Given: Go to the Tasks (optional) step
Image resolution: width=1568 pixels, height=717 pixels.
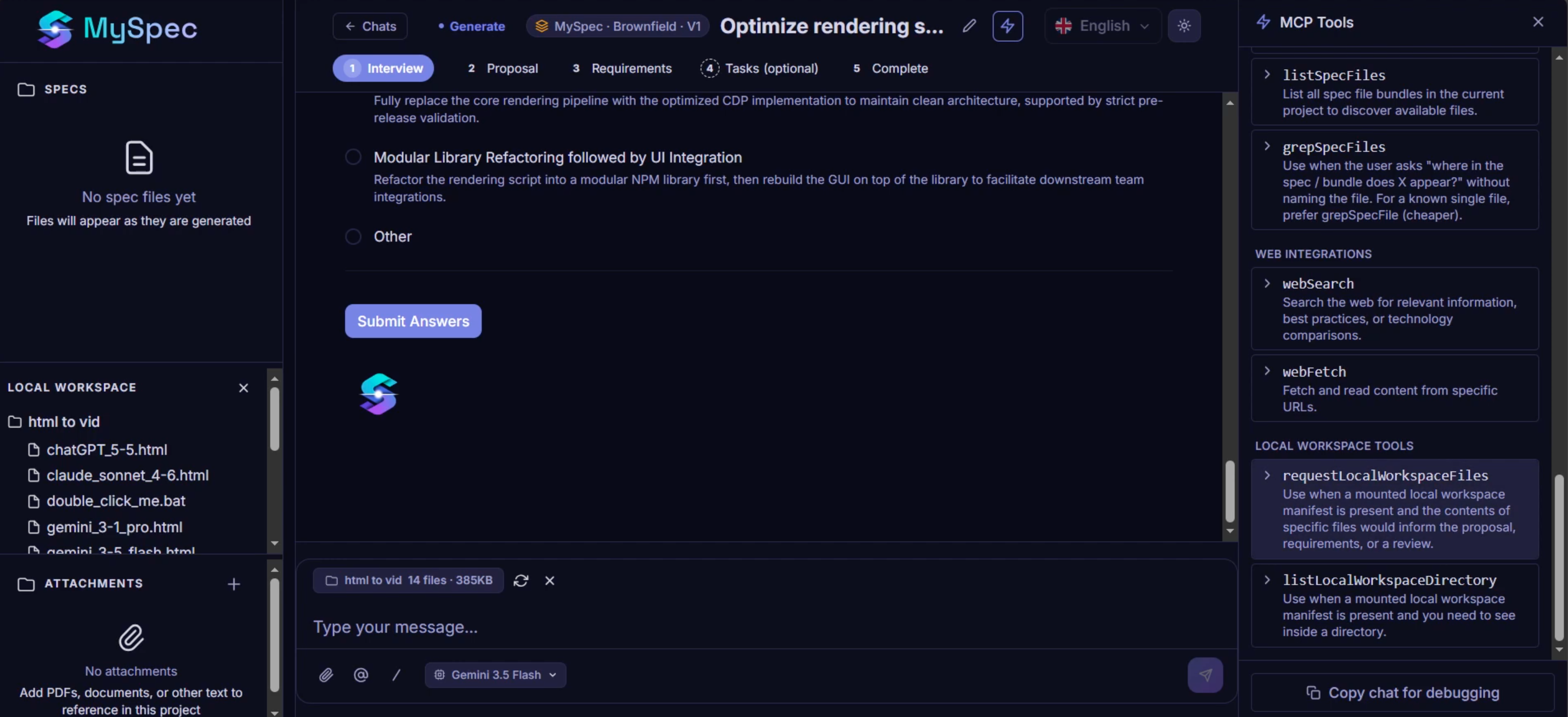Looking at the screenshot, I should (x=759, y=68).
